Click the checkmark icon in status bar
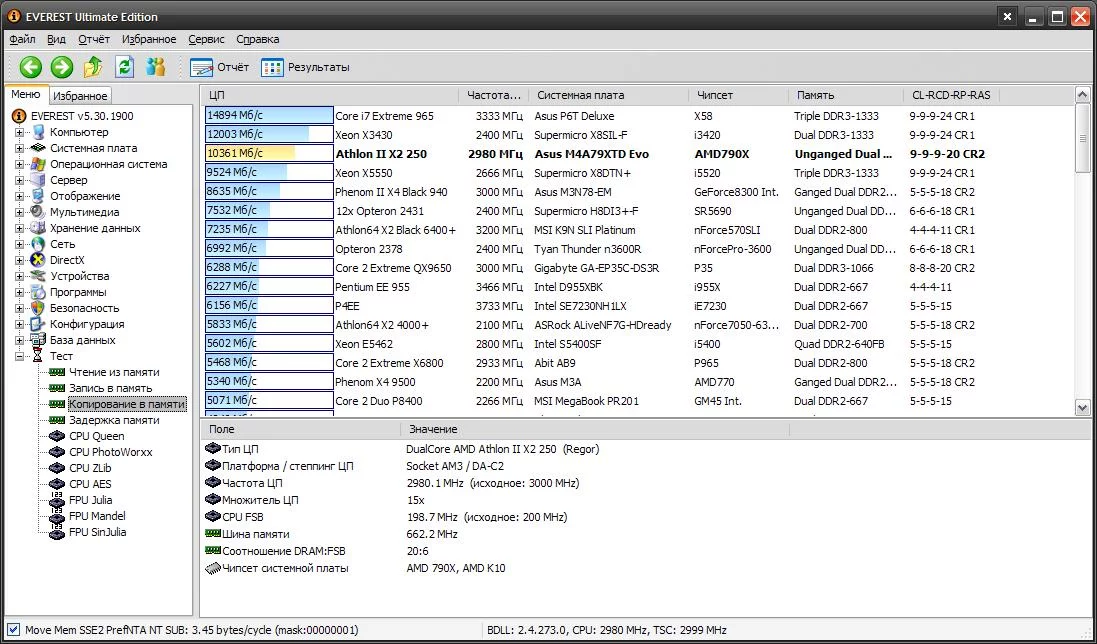The image size is (1097, 644). [12, 630]
